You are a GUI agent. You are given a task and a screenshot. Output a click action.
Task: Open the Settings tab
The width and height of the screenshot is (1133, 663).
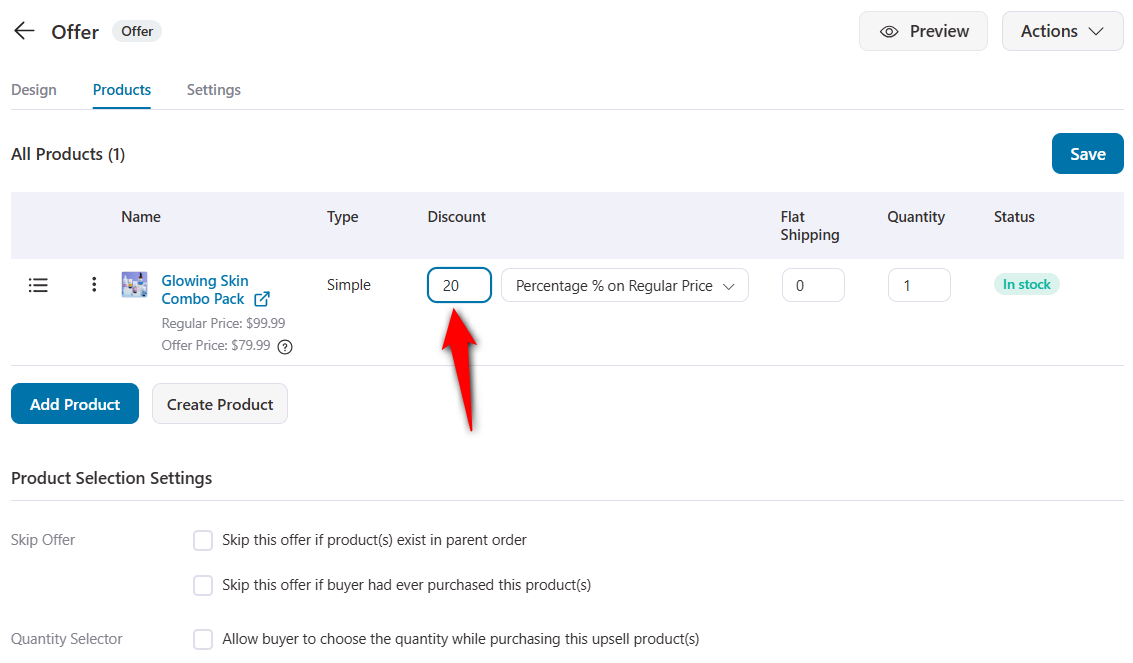(x=214, y=90)
